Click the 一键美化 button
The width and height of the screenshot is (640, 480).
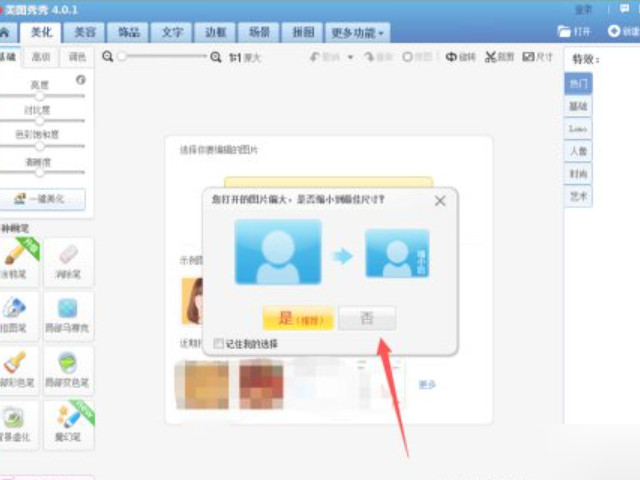click(42, 199)
